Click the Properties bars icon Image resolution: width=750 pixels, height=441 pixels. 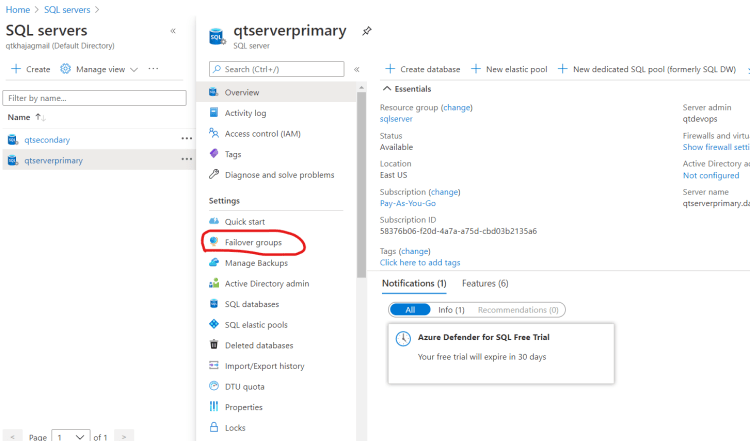coord(214,407)
